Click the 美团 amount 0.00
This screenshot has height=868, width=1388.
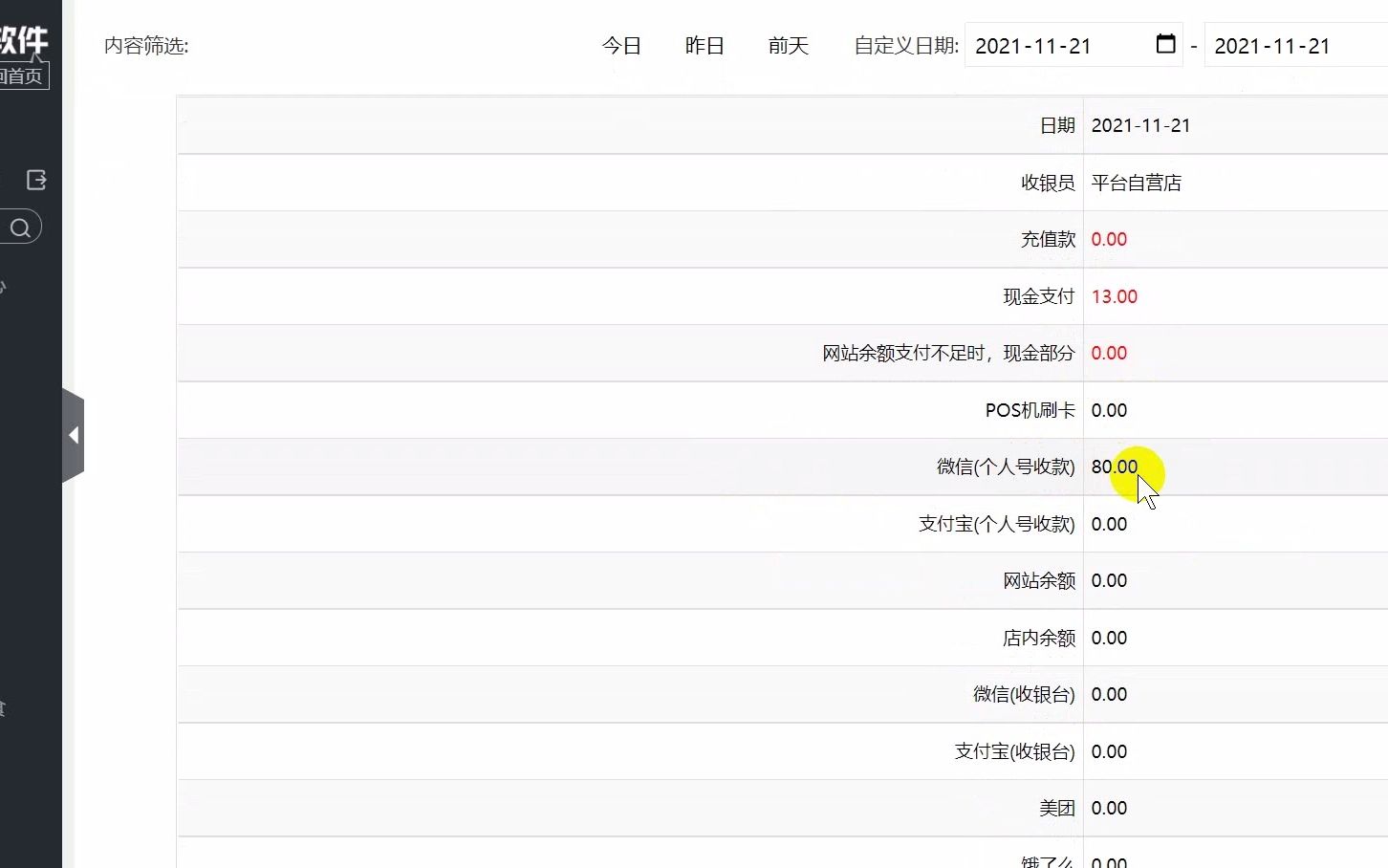1109,808
